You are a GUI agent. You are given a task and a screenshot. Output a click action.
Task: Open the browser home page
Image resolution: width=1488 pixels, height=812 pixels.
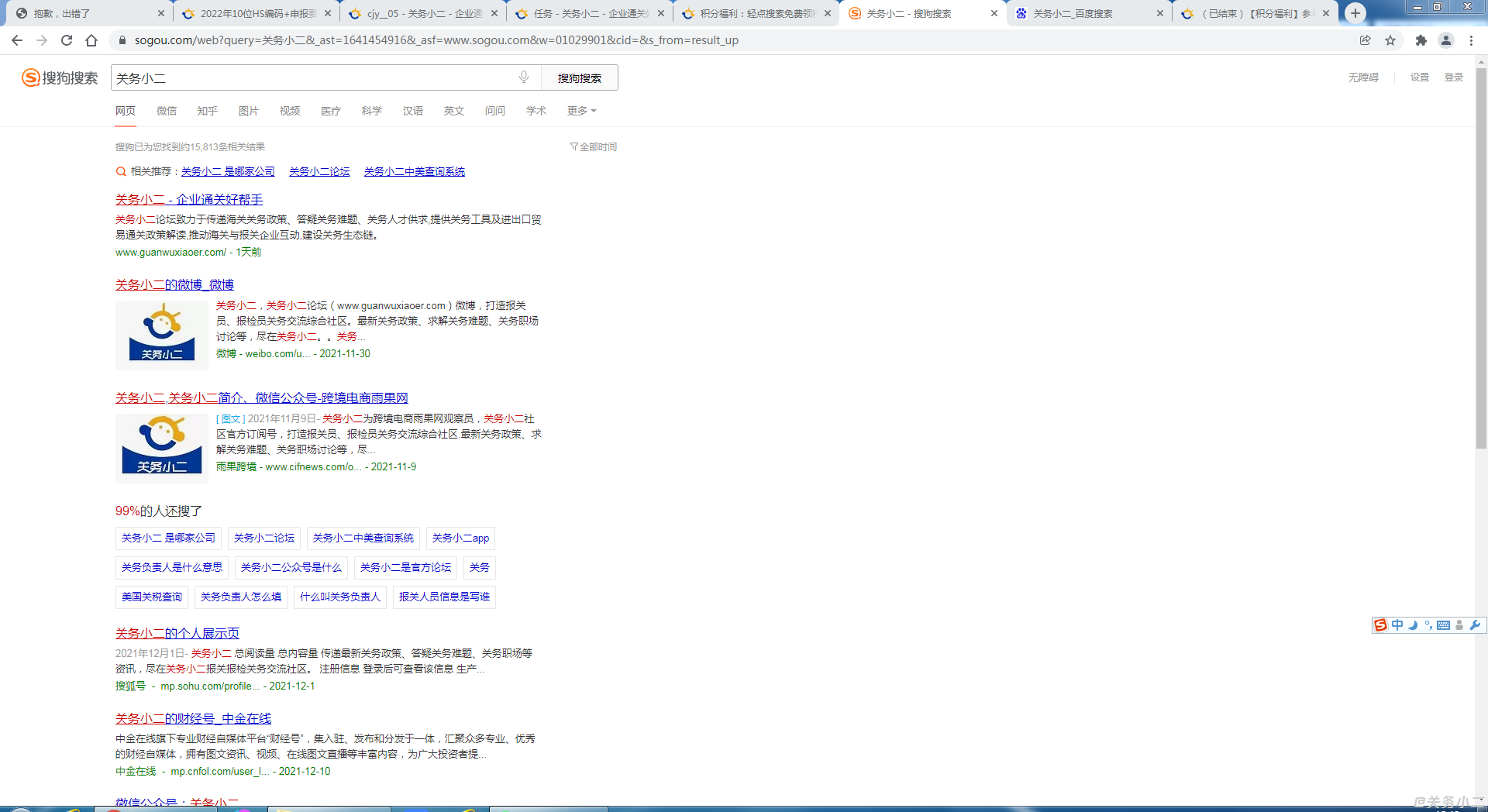pyautogui.click(x=91, y=40)
